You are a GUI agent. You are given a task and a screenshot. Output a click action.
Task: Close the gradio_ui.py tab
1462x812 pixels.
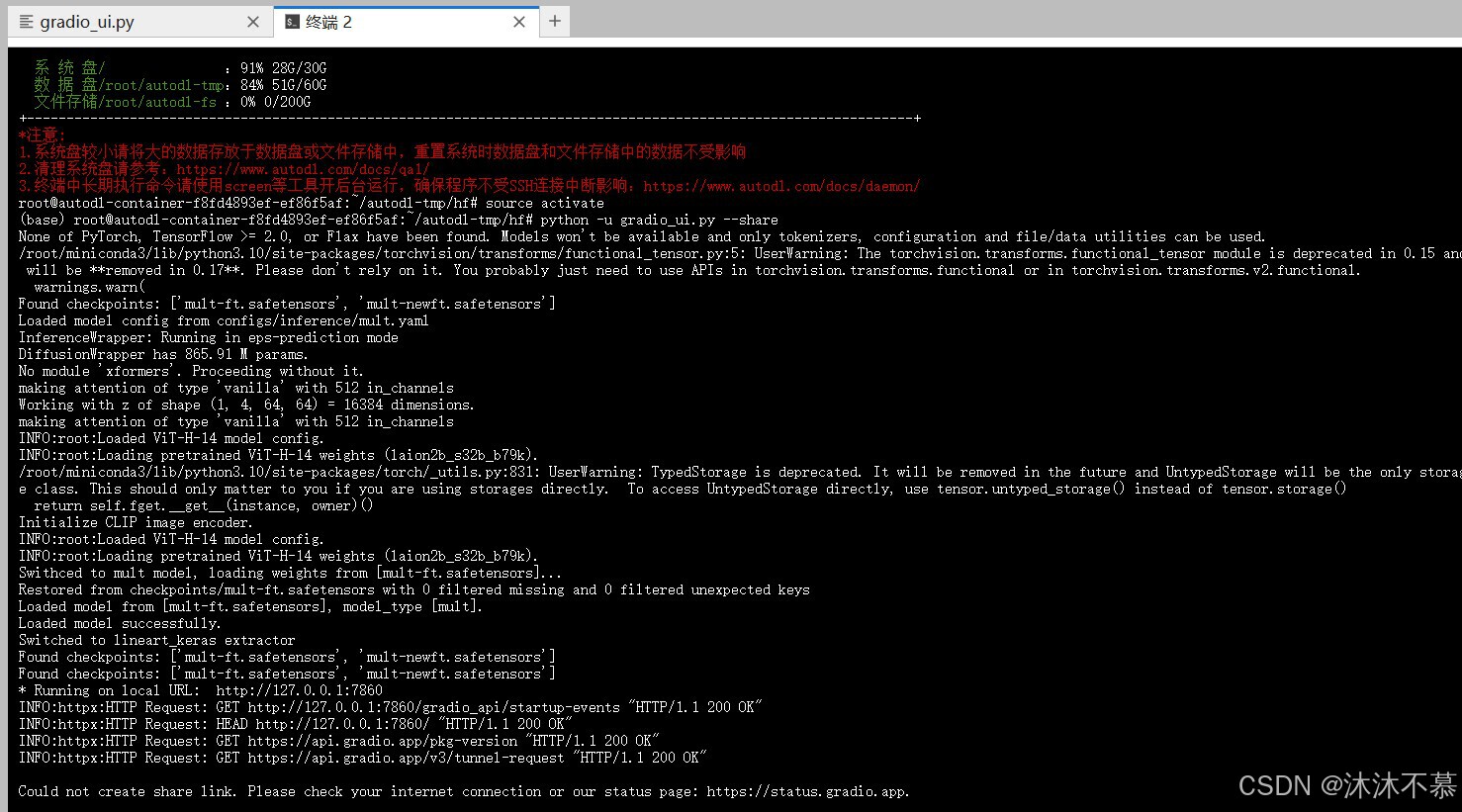pyautogui.click(x=253, y=21)
